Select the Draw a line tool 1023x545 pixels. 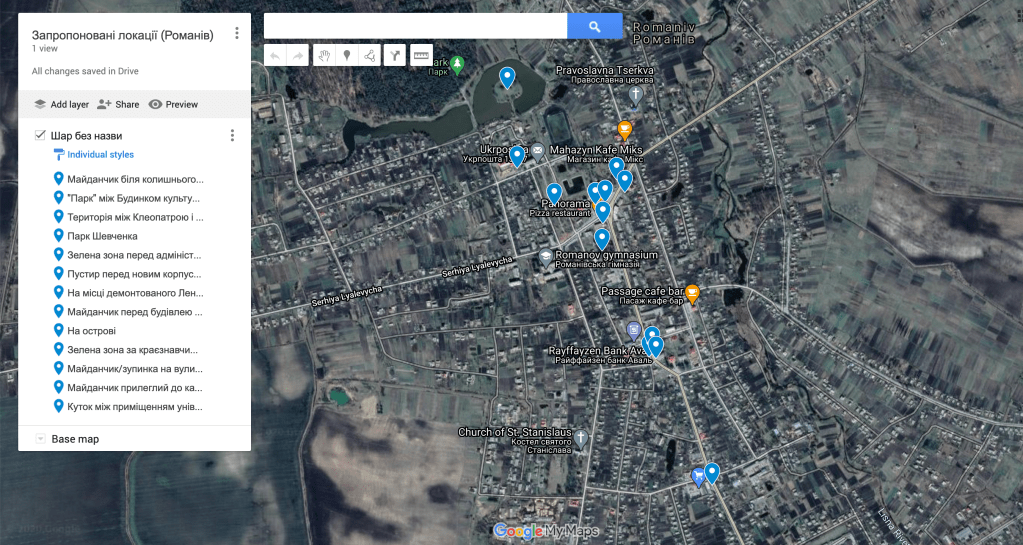pyautogui.click(x=370, y=56)
